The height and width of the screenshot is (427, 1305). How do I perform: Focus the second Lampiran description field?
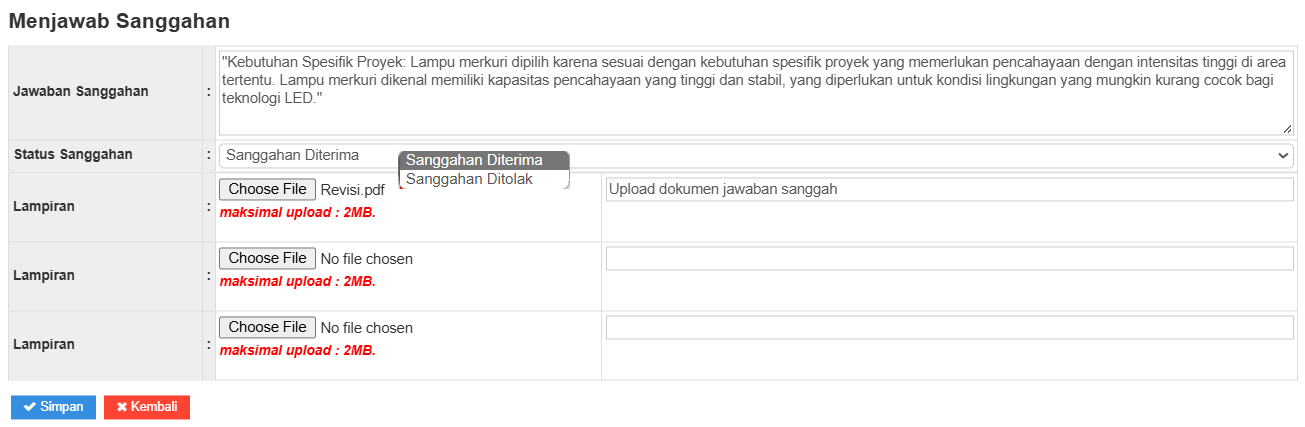949,259
